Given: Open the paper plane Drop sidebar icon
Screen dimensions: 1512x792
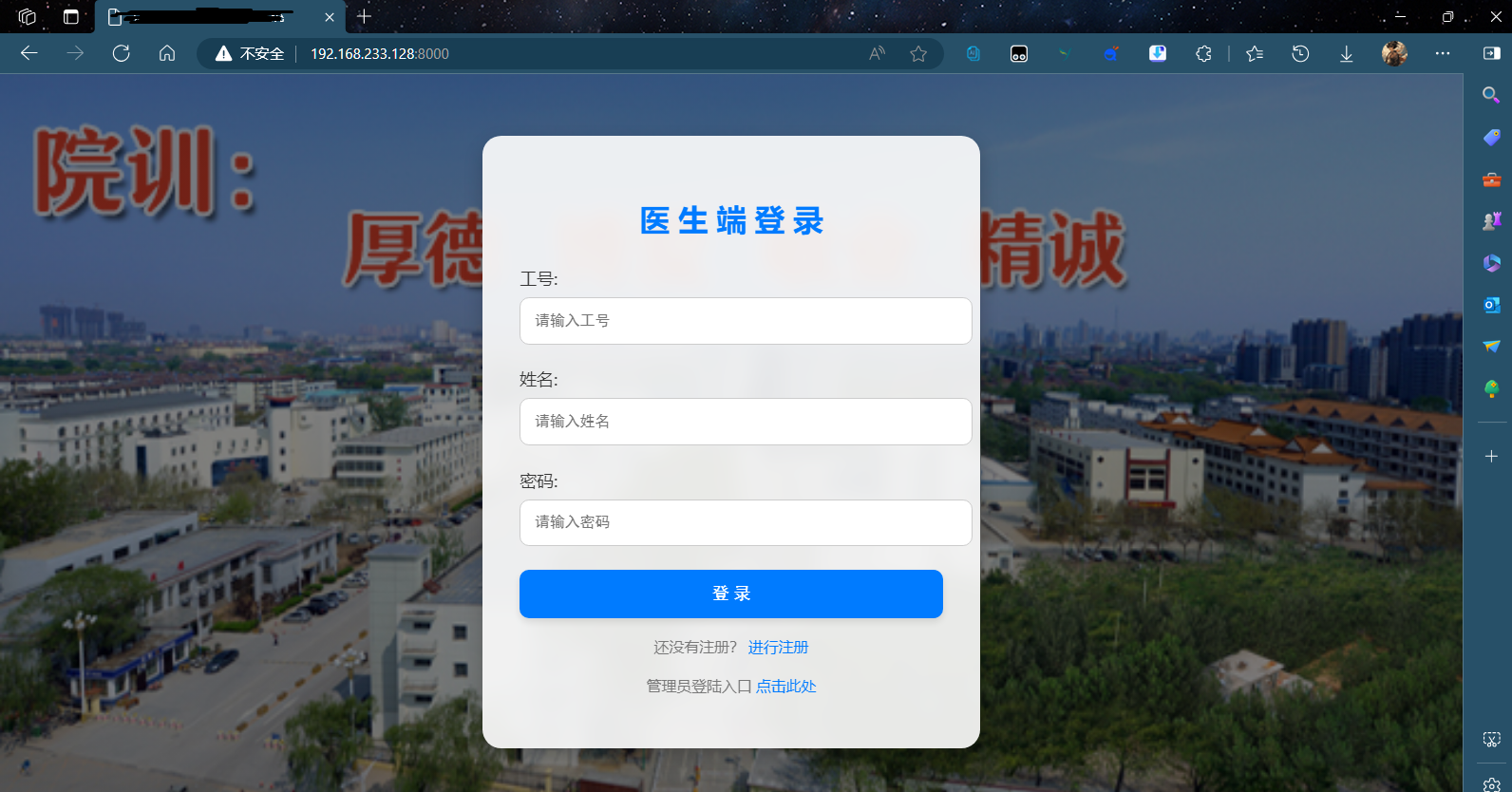Looking at the screenshot, I should (1491, 347).
